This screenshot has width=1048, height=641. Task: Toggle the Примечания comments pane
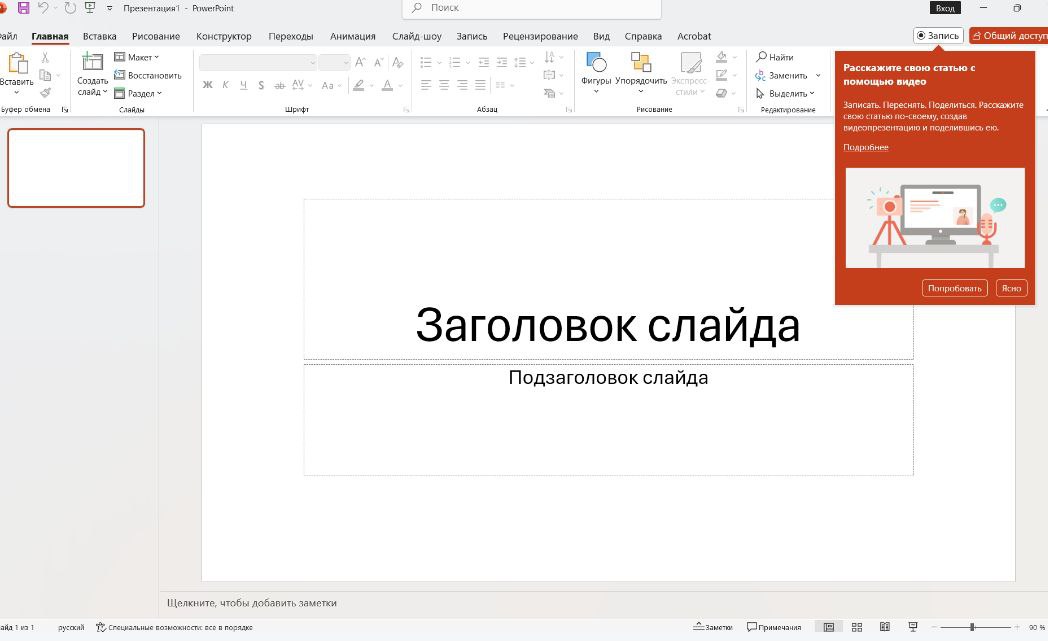pos(773,627)
